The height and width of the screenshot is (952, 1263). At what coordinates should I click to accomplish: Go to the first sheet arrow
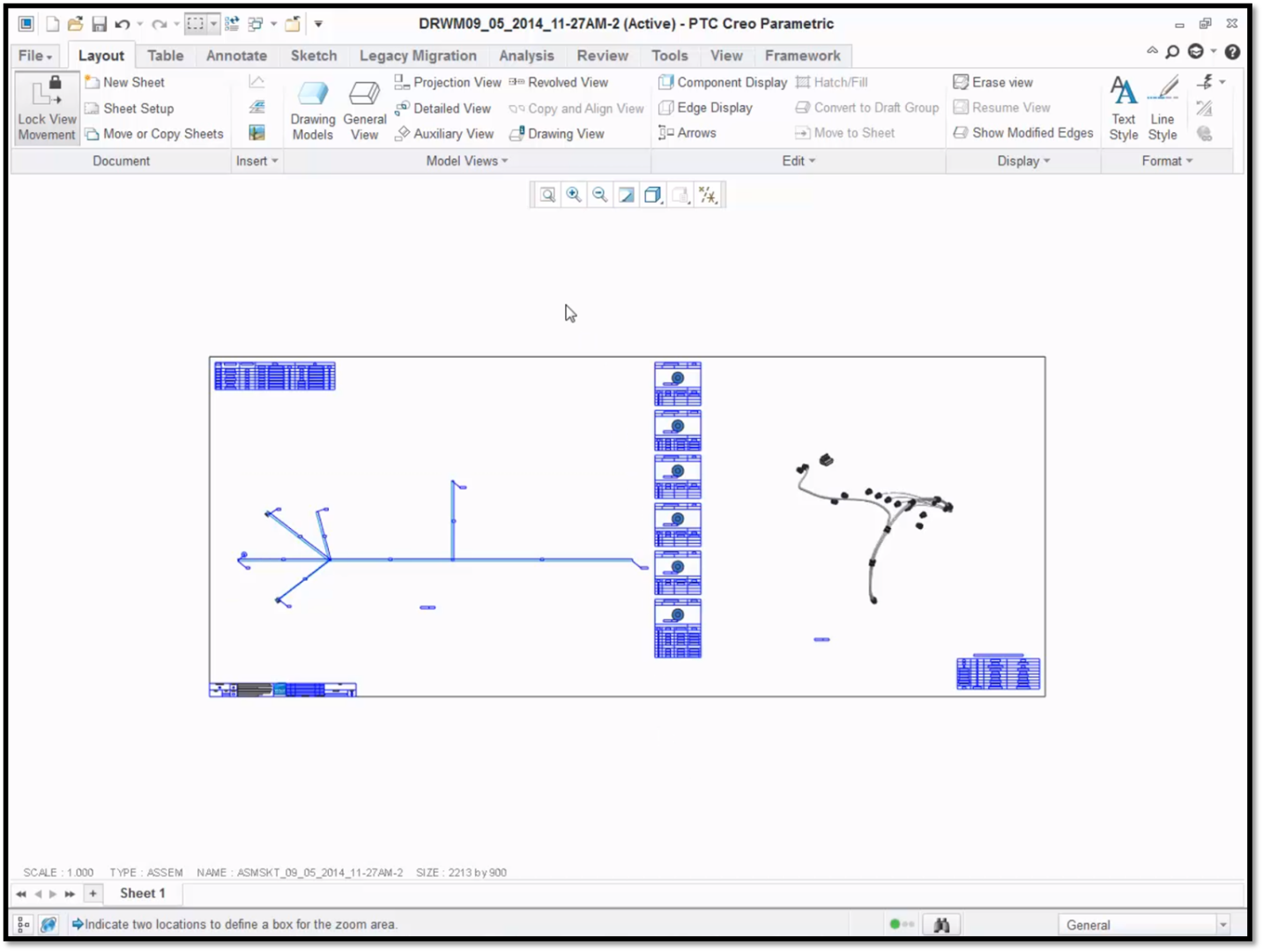(21, 894)
